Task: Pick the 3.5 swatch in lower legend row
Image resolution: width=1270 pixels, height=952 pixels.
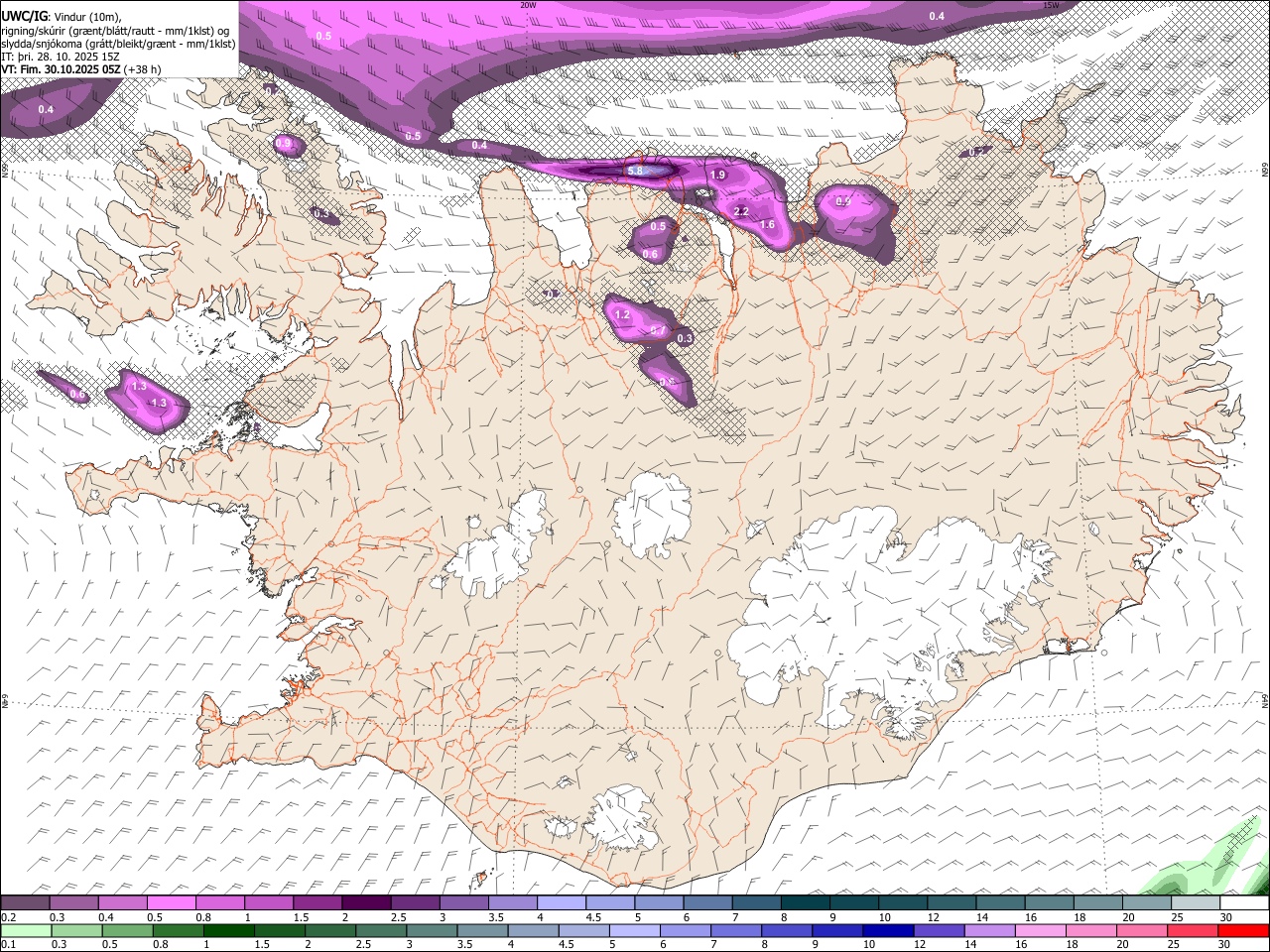Action: [x=482, y=930]
